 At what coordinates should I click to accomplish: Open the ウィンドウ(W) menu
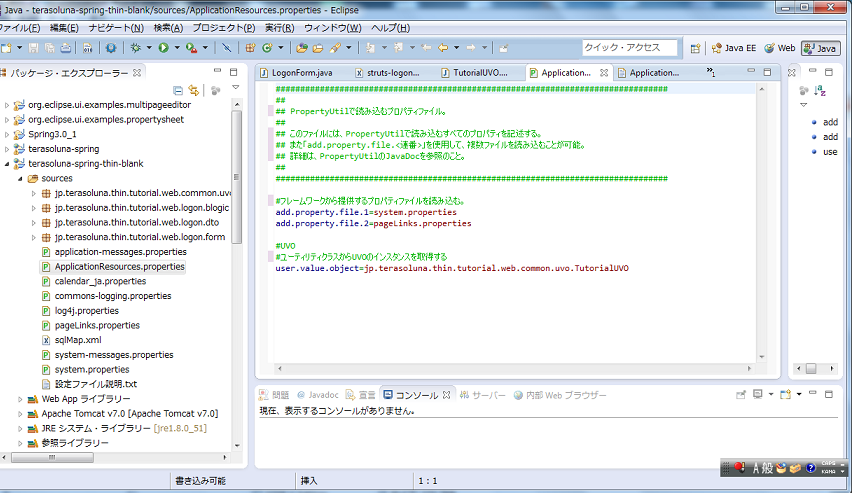pos(333,28)
